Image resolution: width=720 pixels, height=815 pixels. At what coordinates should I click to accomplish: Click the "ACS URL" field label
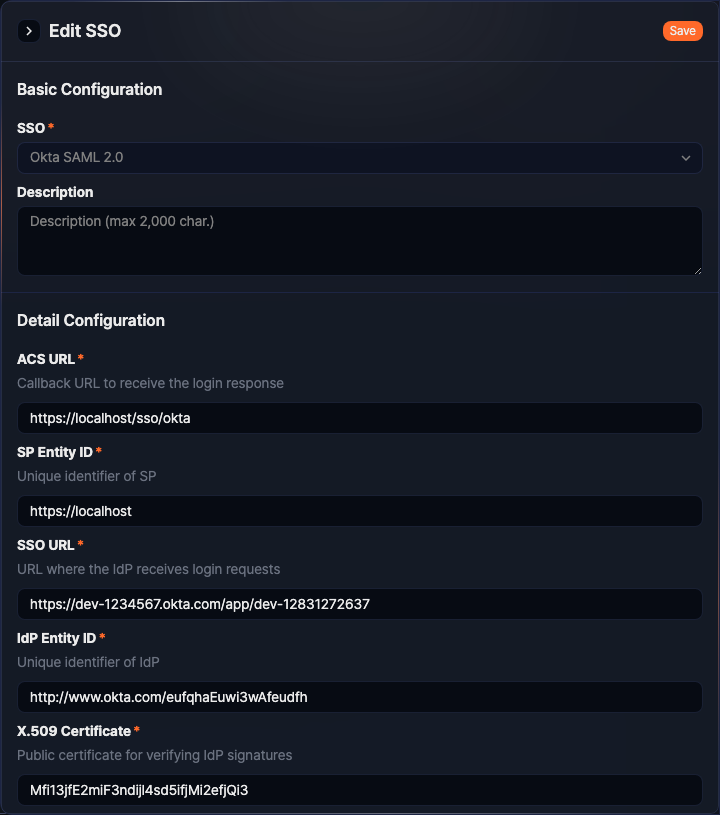[x=46, y=359]
